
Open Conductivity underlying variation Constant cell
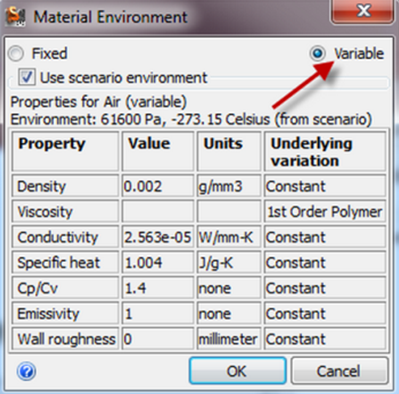[325, 237]
